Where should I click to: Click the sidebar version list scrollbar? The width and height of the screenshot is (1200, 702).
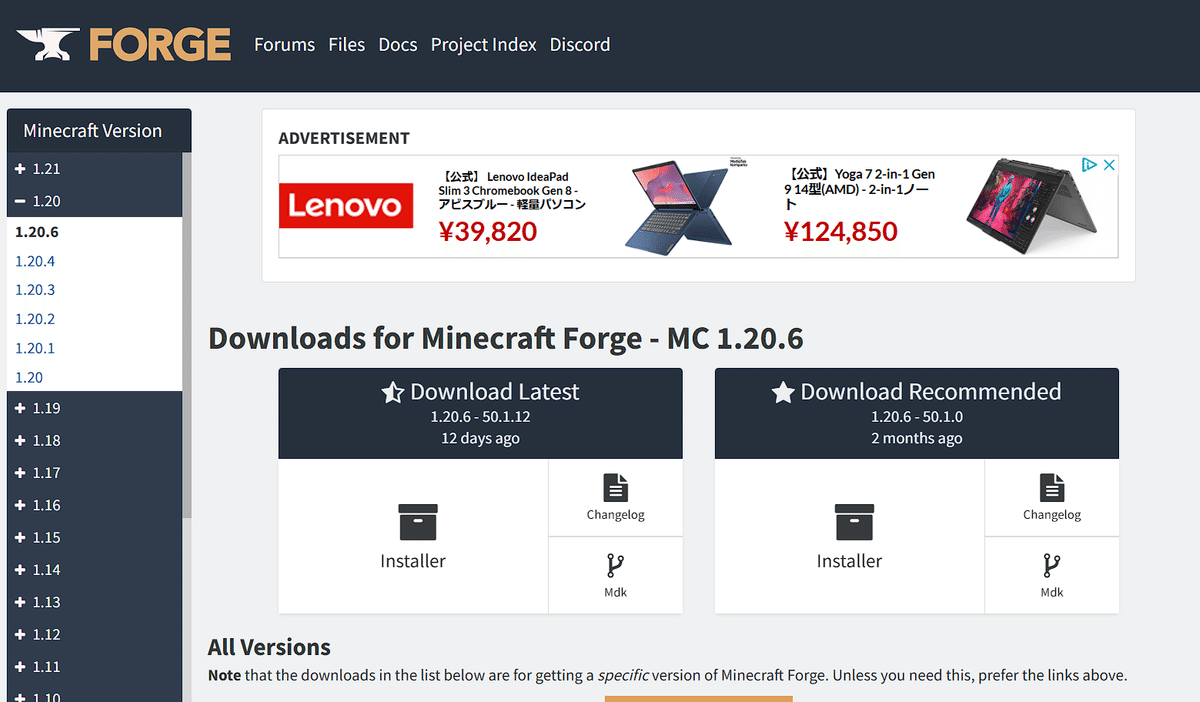click(187, 335)
